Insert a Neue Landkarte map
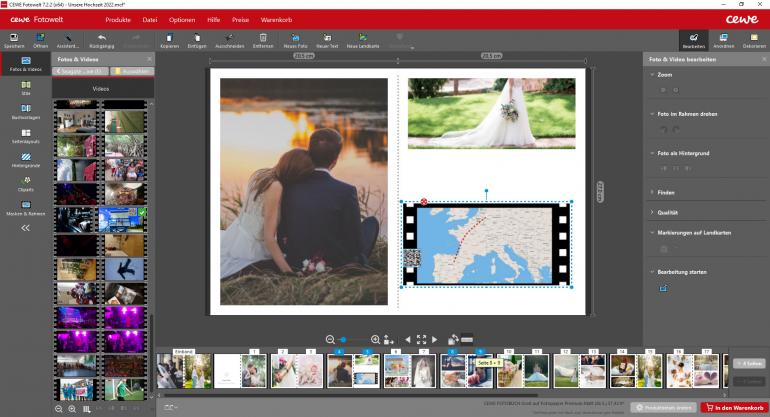This screenshot has height=417, width=770. 363,40
